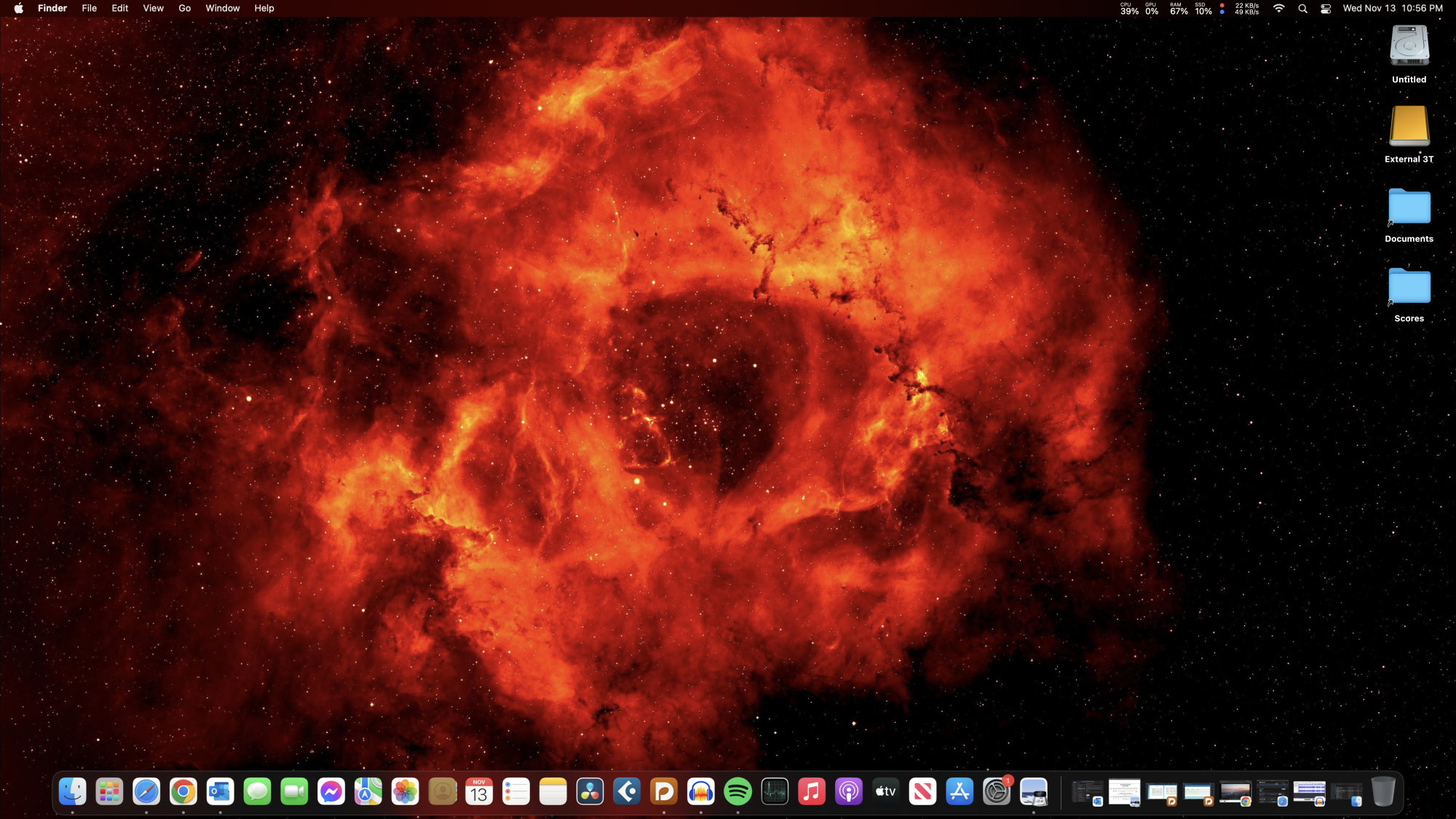
Task: Click the date and time clock
Action: [x=1392, y=9]
